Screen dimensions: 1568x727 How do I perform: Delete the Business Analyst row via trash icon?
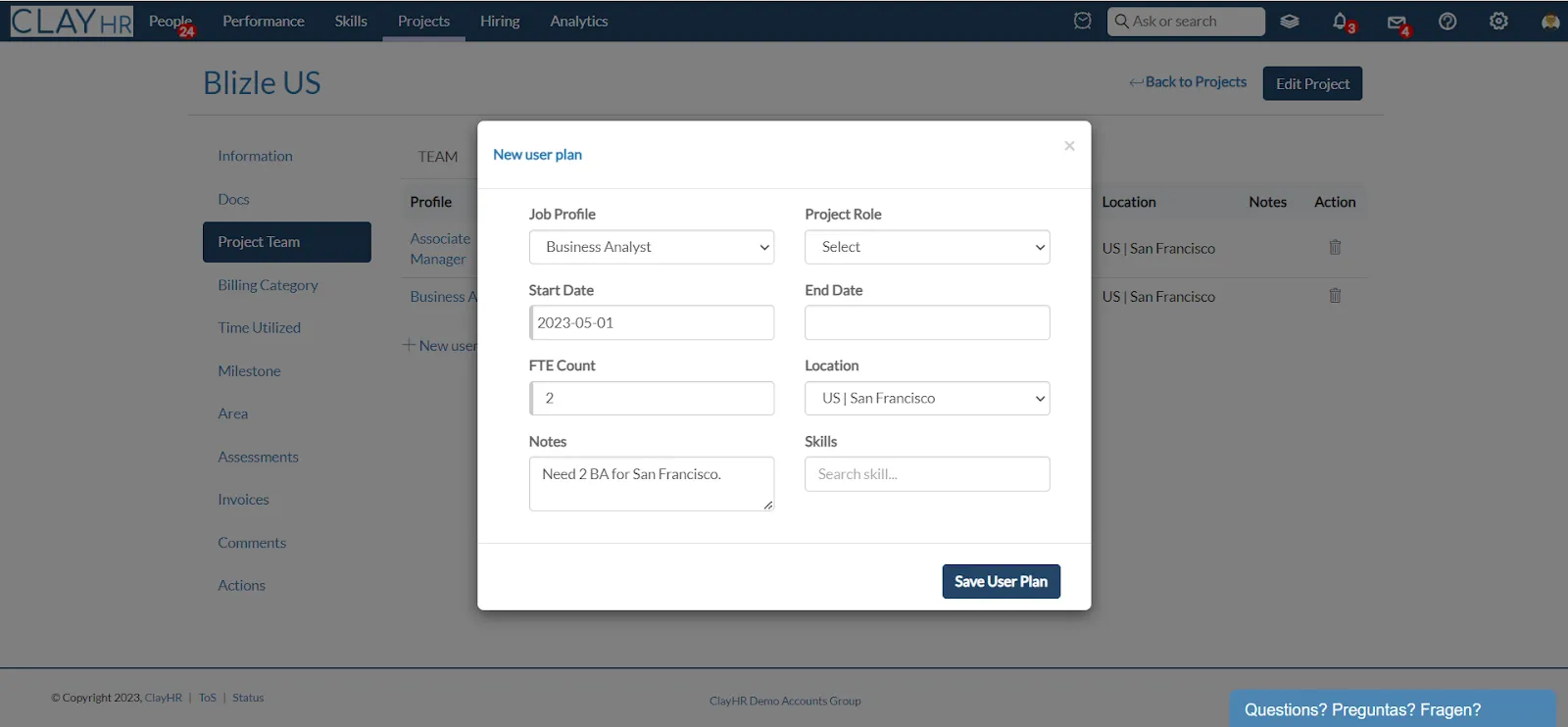(1335, 295)
